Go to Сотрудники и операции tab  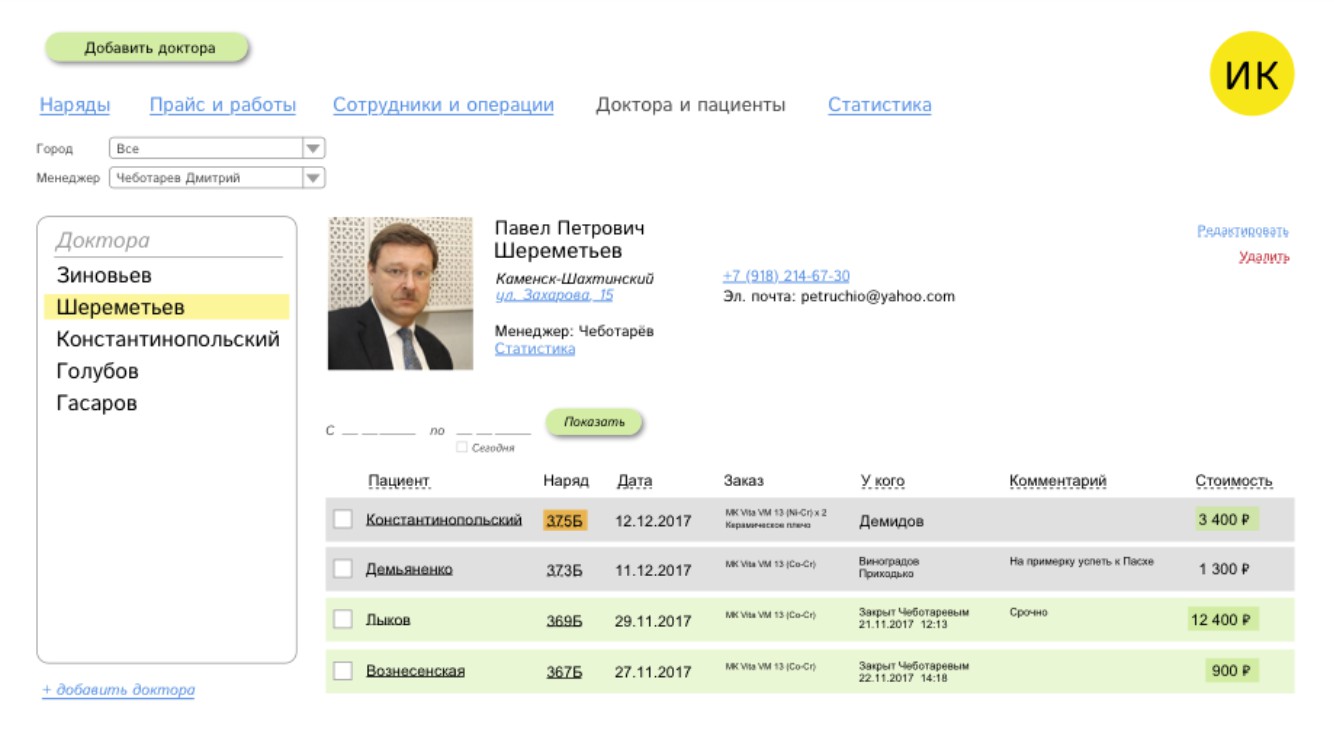(x=443, y=105)
